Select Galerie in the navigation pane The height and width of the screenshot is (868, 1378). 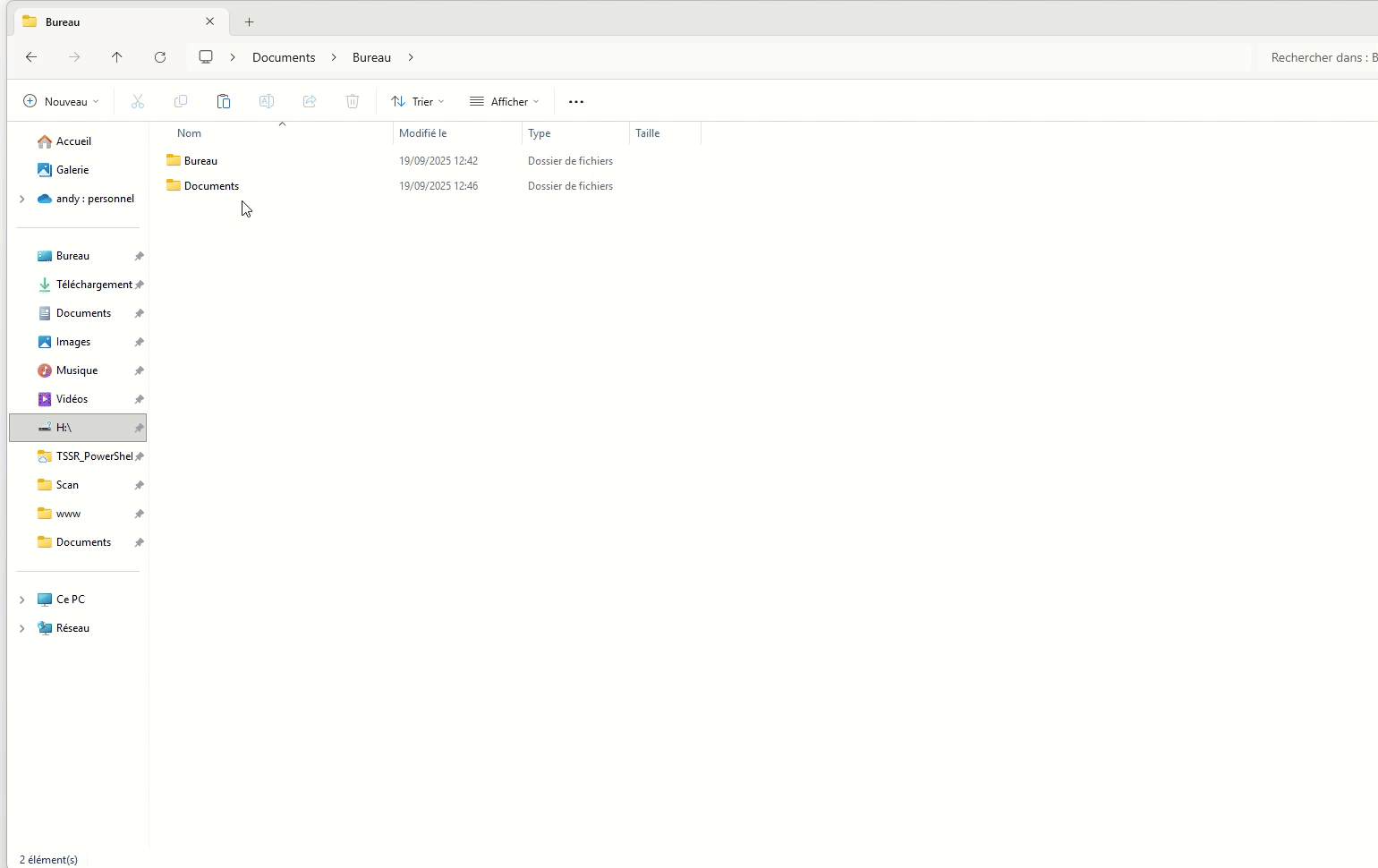72,170
